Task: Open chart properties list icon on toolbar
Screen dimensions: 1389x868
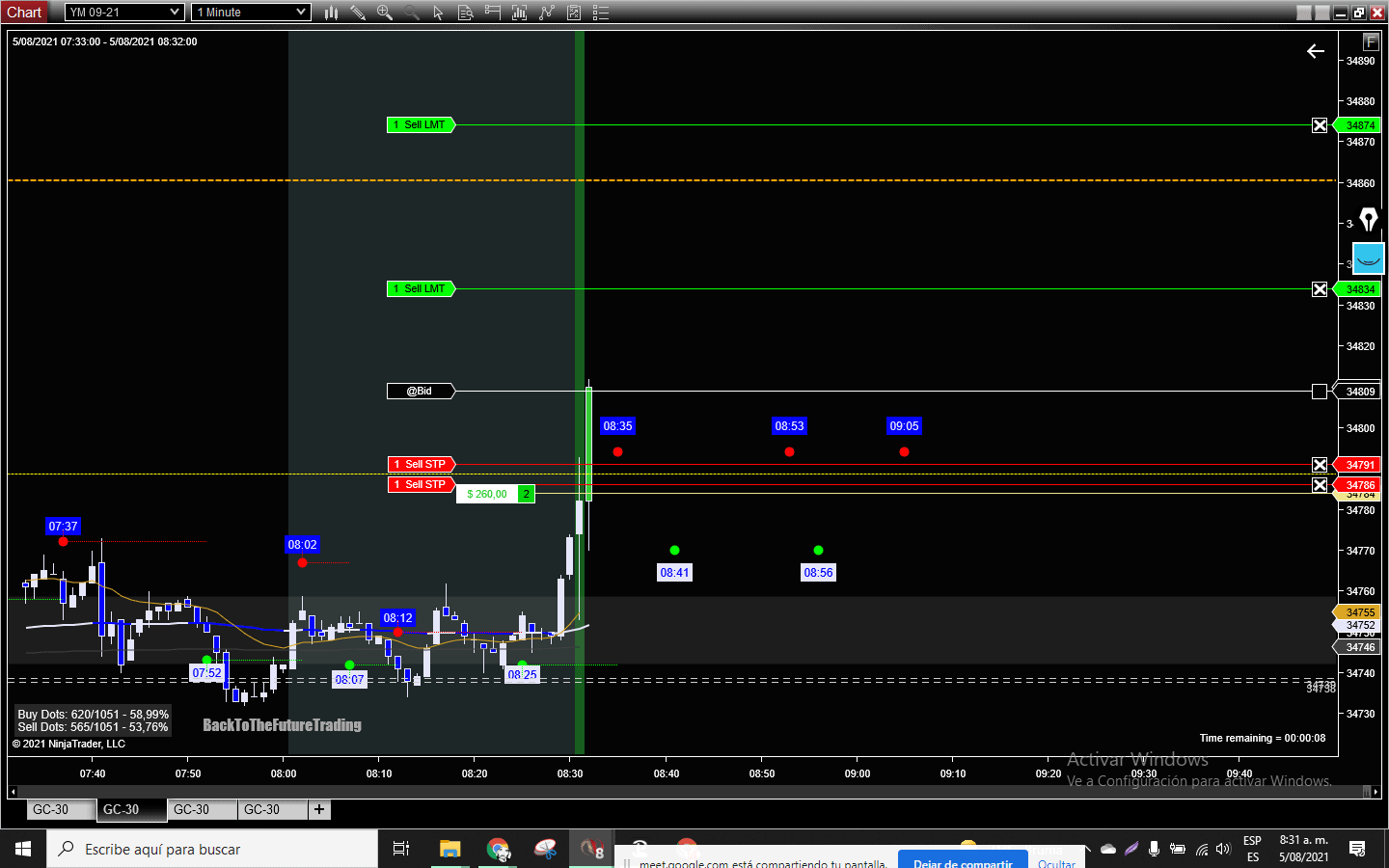Action: click(x=600, y=13)
